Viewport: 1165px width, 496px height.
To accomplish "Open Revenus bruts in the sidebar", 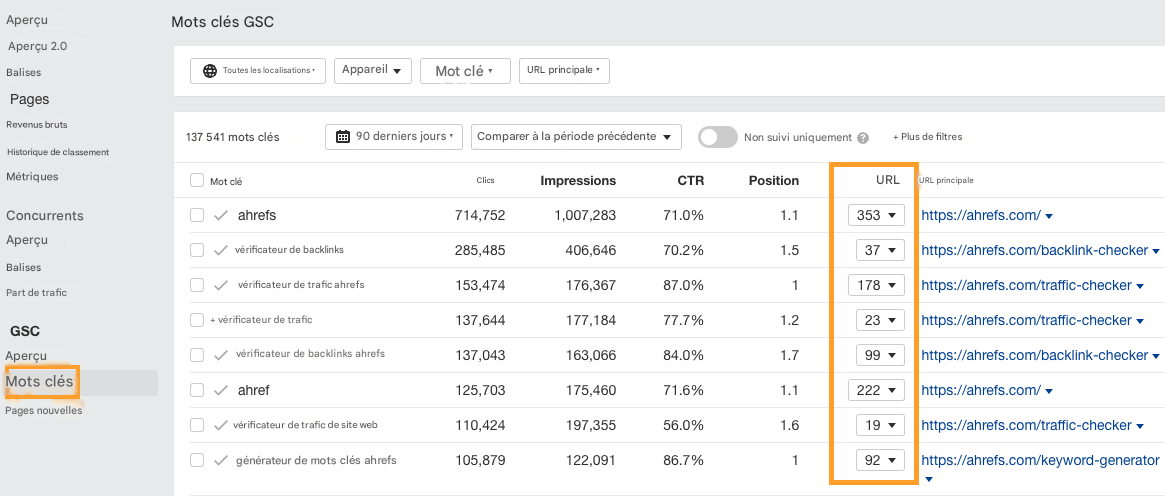I will point(36,125).
